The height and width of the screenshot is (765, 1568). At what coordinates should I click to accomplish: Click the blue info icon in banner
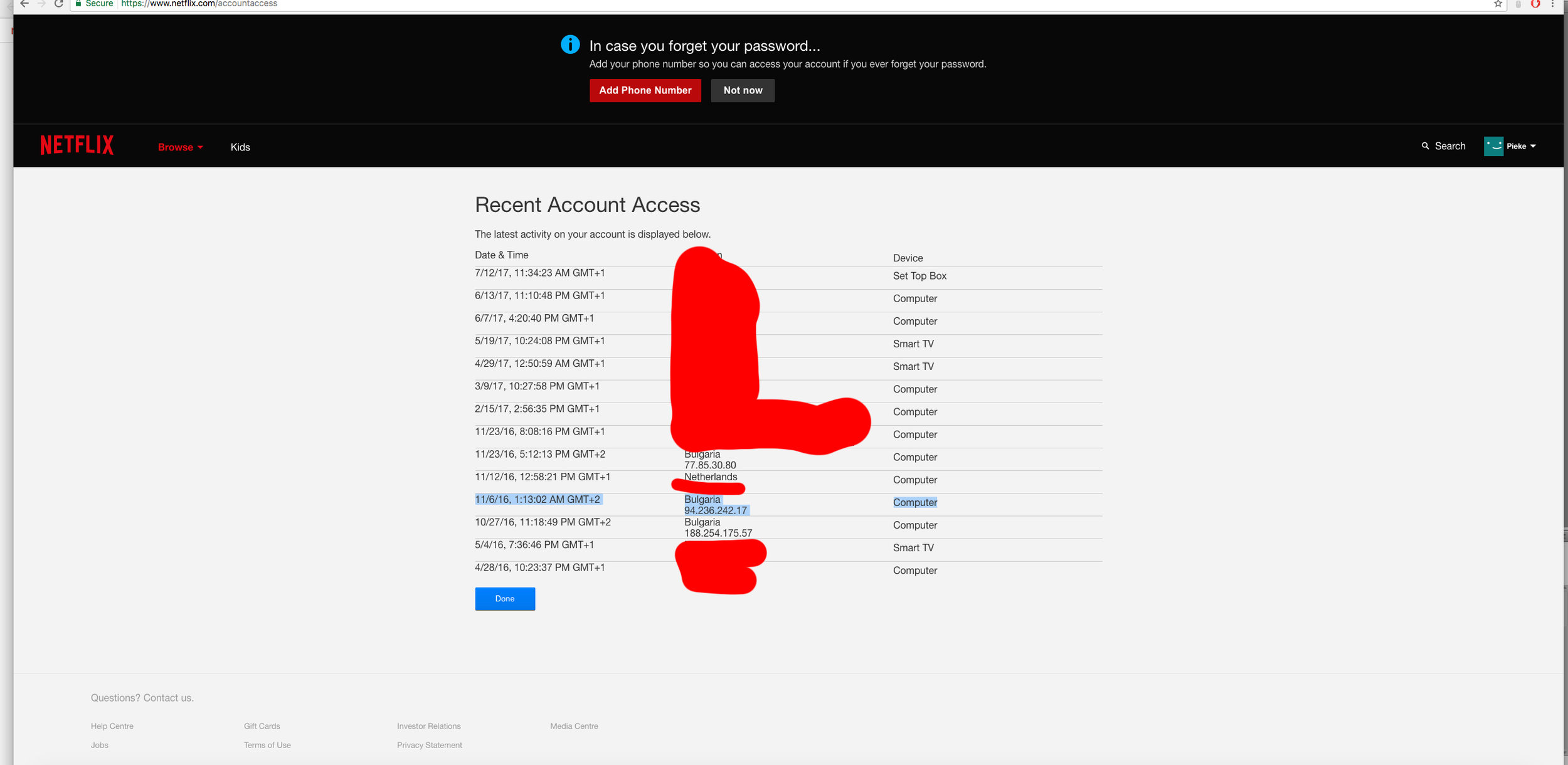pos(570,45)
